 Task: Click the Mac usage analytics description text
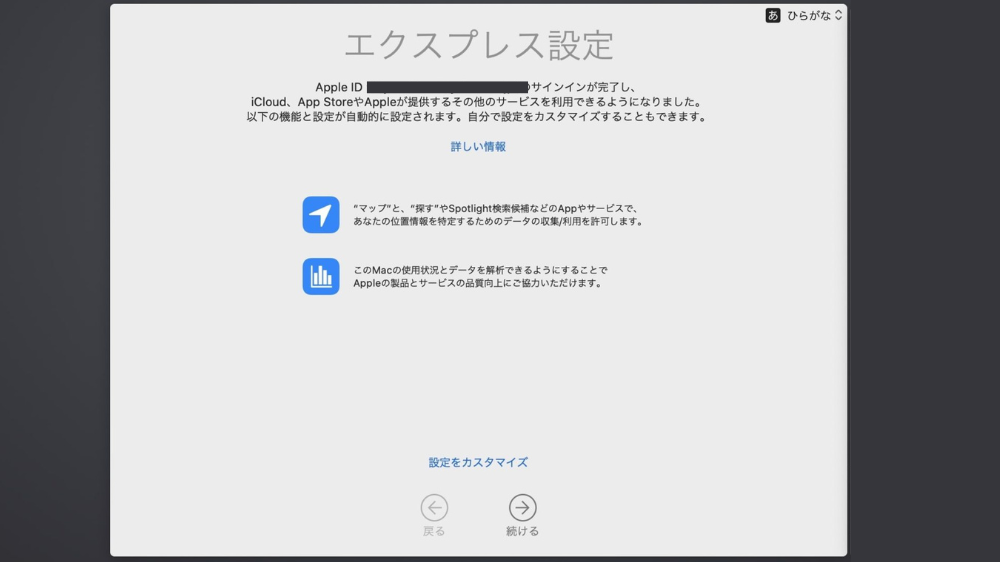coord(480,277)
